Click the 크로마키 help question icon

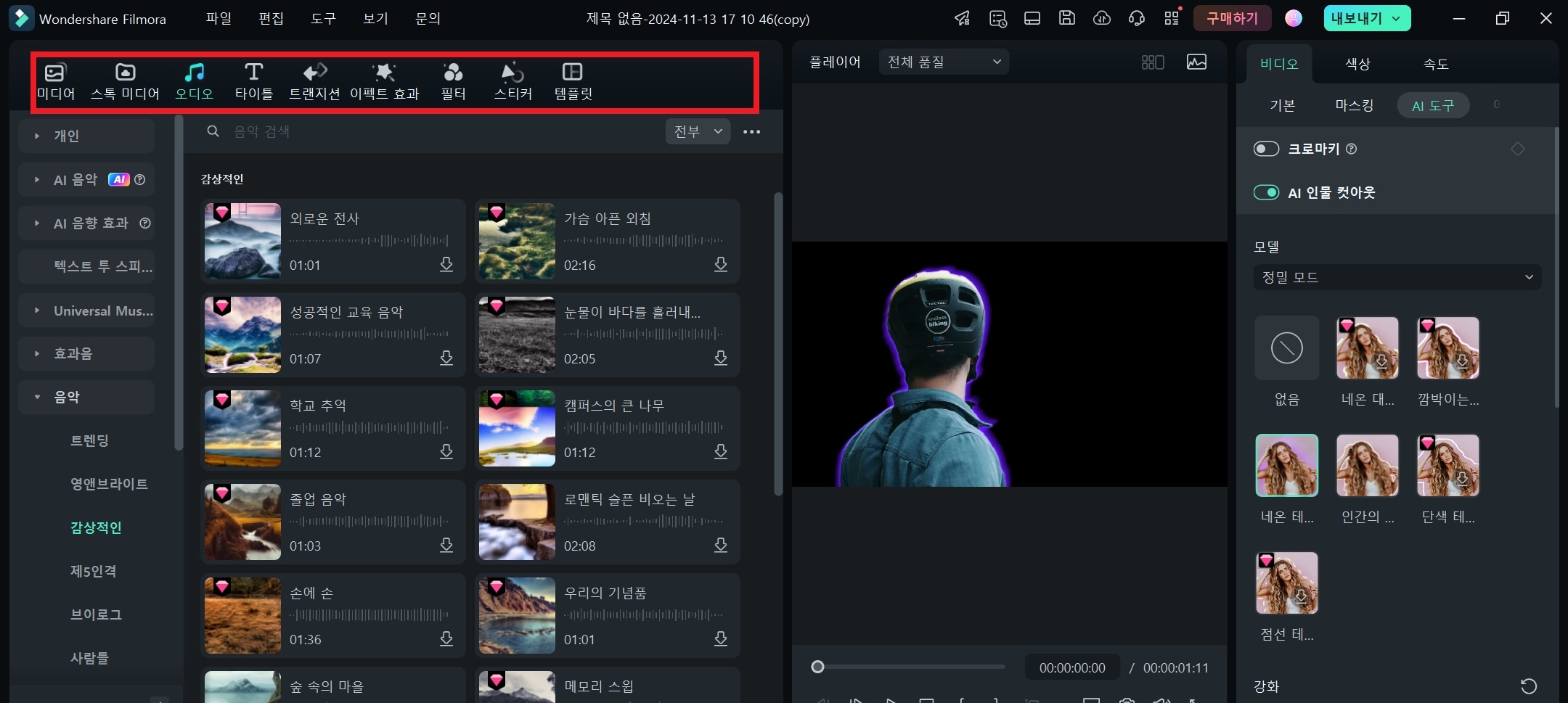click(x=1351, y=149)
